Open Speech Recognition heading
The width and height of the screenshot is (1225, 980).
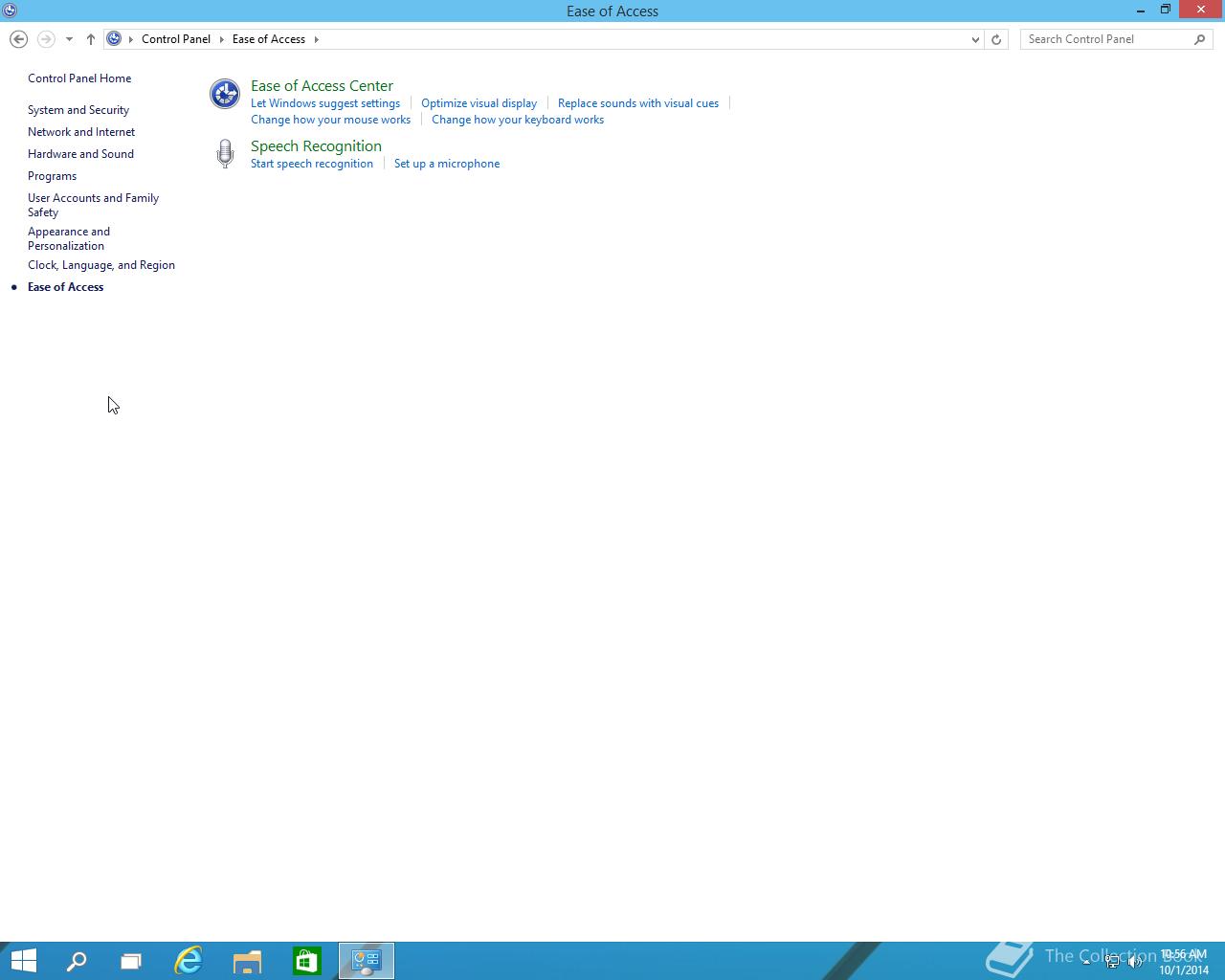[316, 145]
